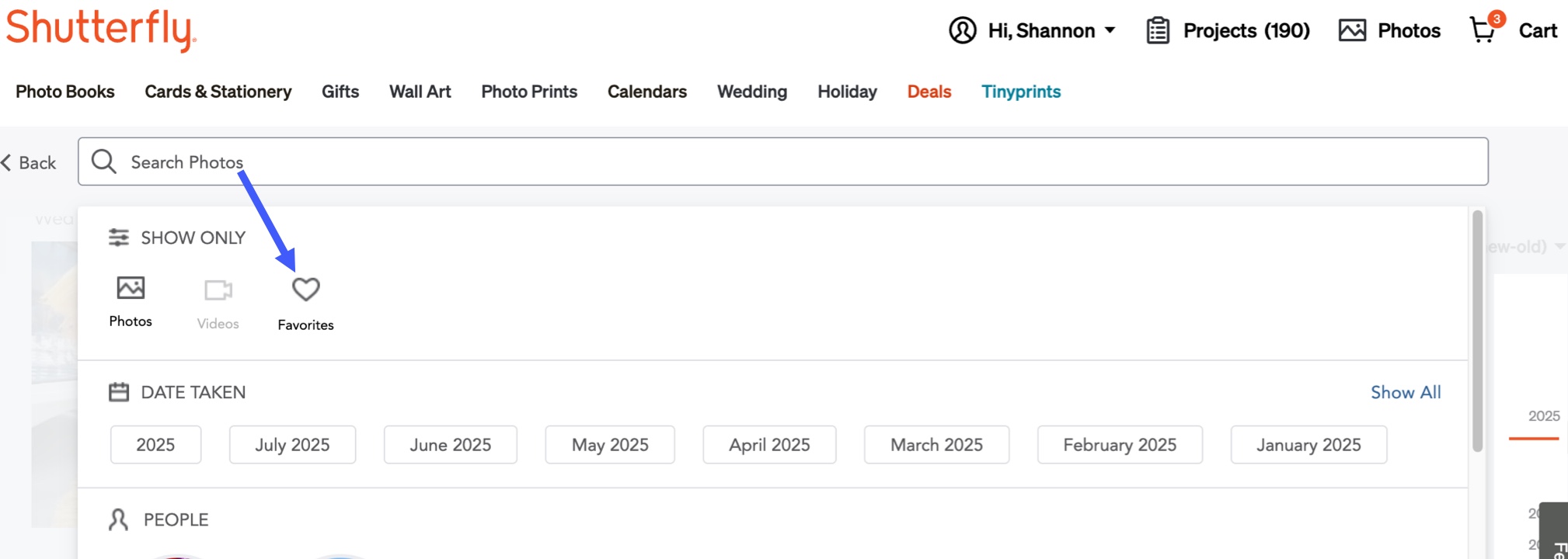Focus the Search Photos field
The image size is (1568, 559).
pyautogui.click(x=783, y=161)
